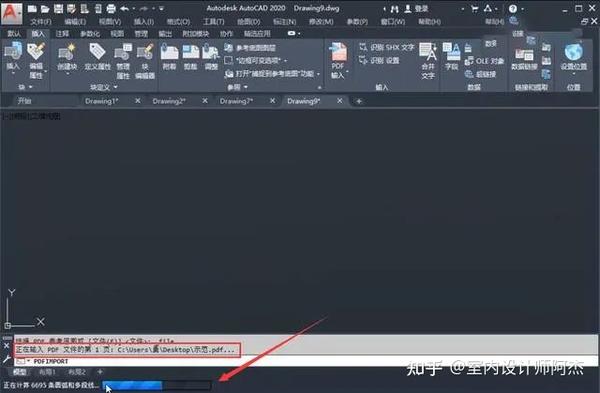Click the Autodesk App Store cart icon

point(474,8)
